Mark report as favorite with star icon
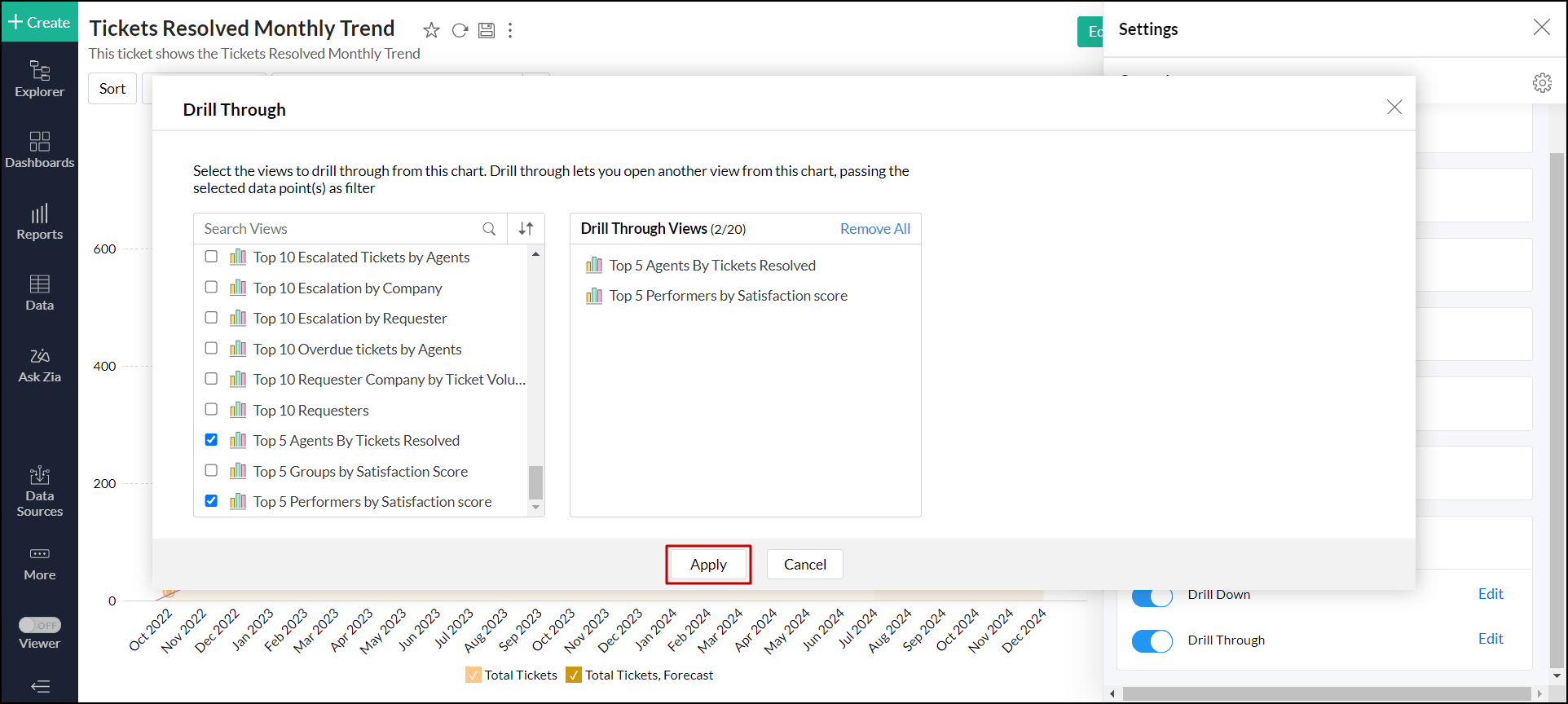1568x704 pixels. (x=431, y=30)
